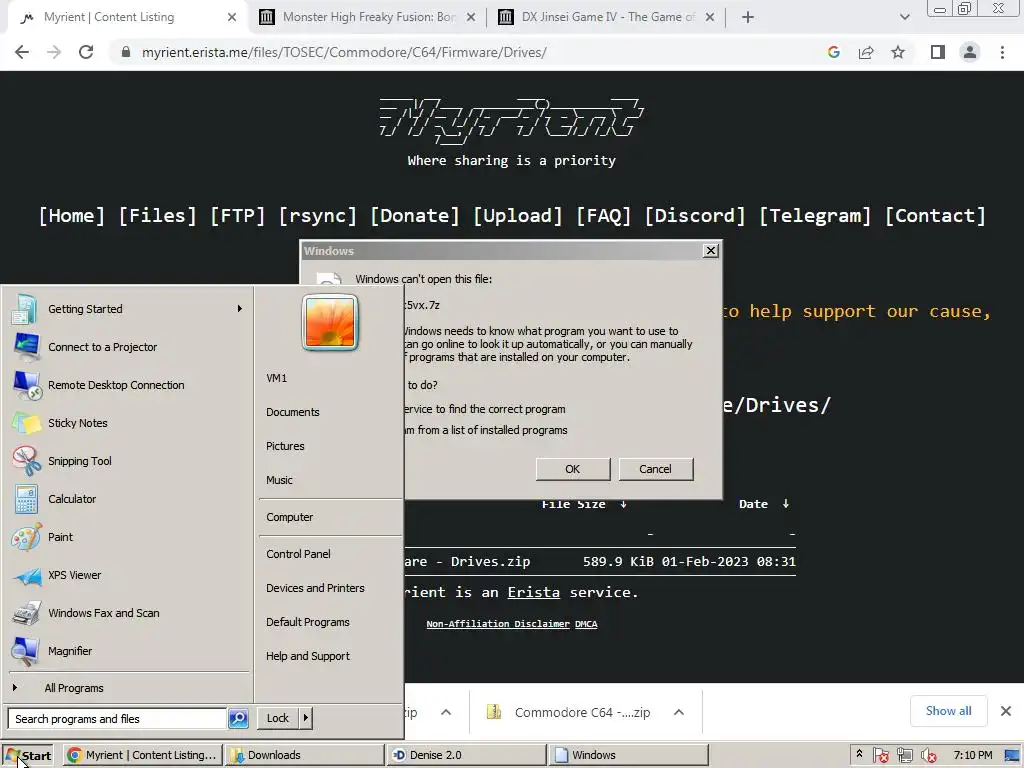Screen dimensions: 1024x768
Task: Launch Magnifier tool
Action: coord(127,650)
